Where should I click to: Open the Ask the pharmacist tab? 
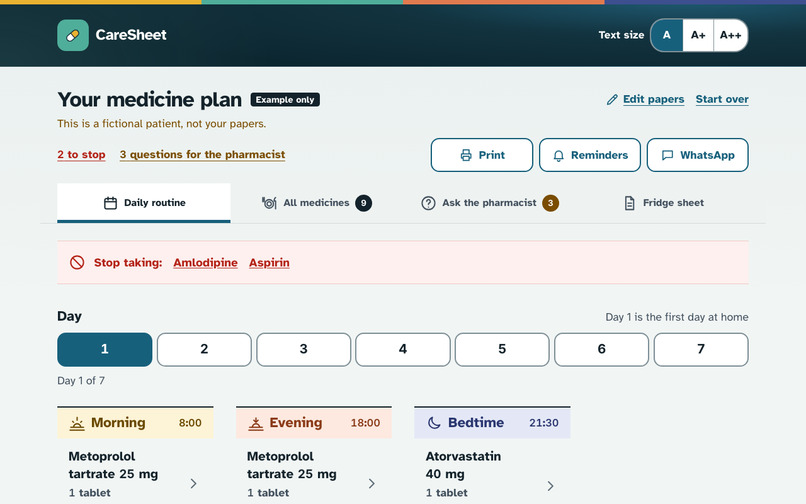point(489,203)
